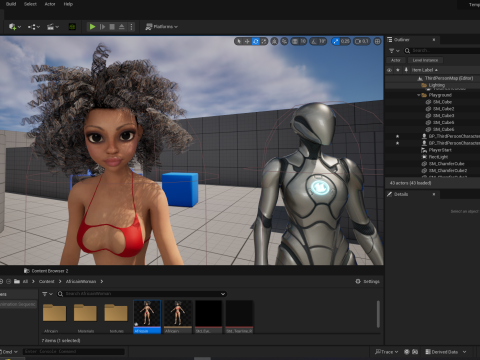Toggle the surface snapping icon

[x=284, y=41]
